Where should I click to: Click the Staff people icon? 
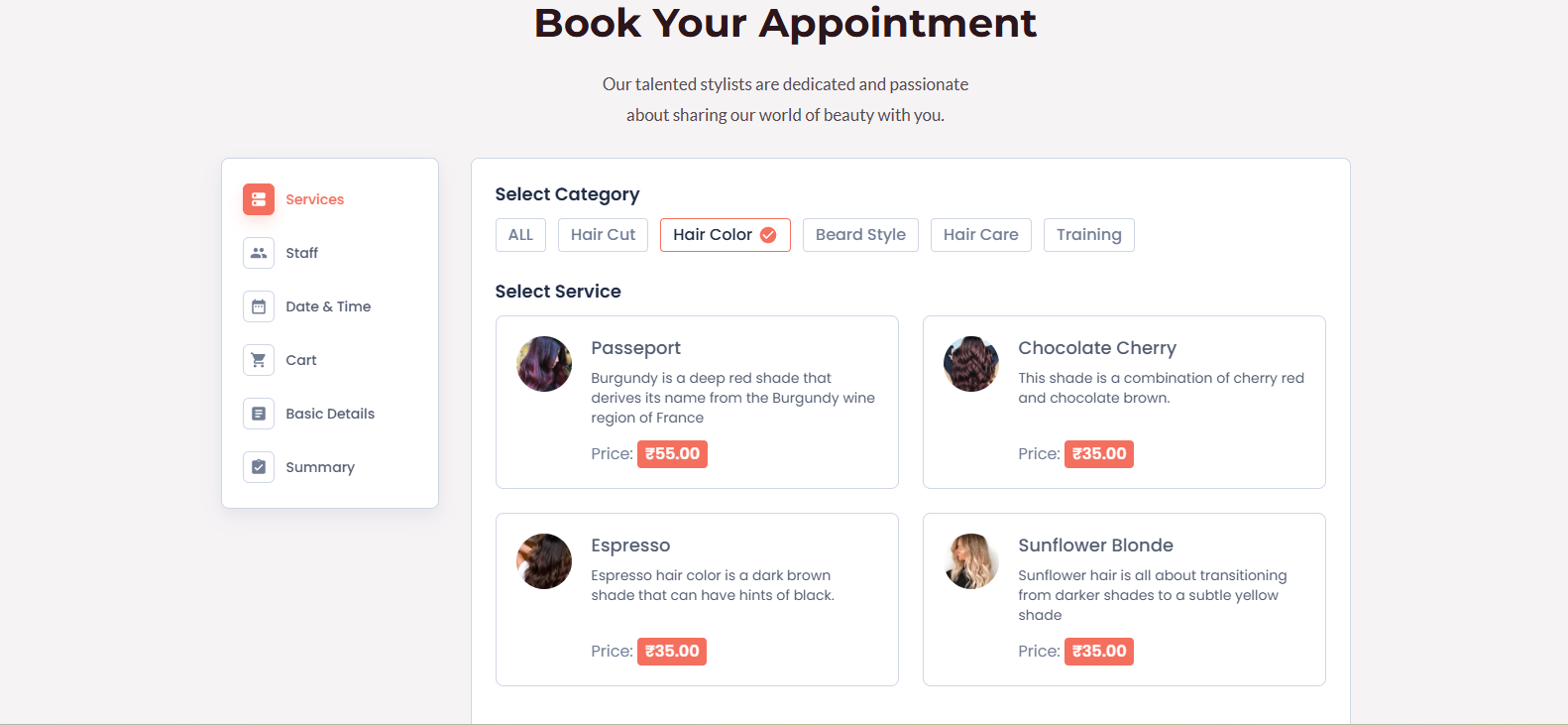[259, 253]
